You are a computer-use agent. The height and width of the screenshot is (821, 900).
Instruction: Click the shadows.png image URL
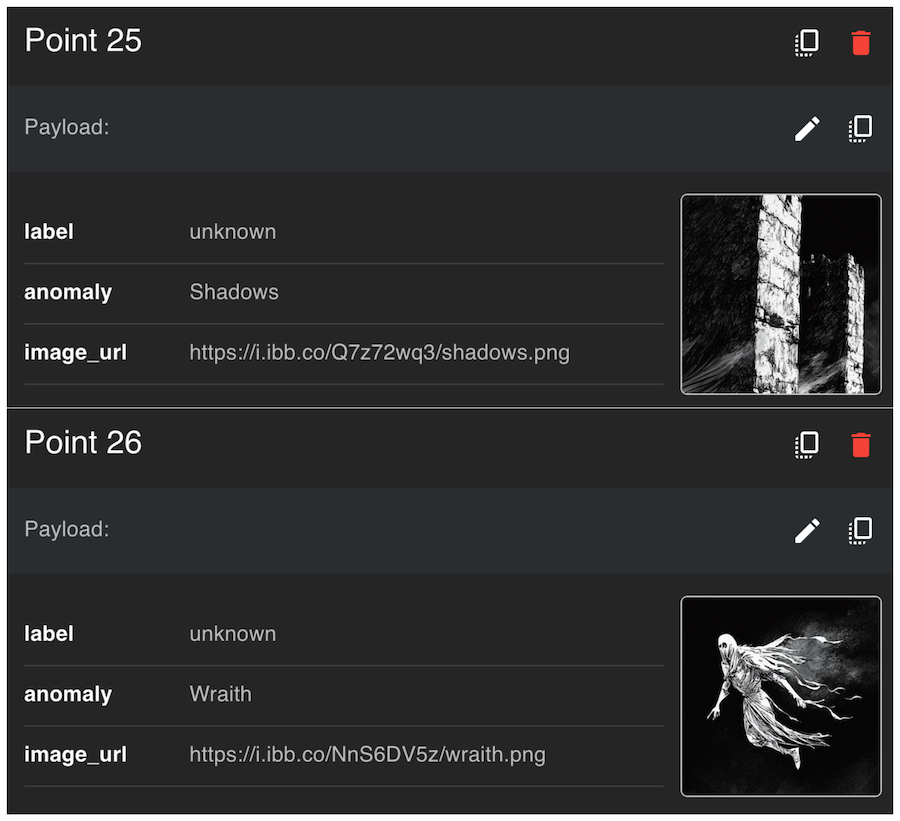pyautogui.click(x=379, y=352)
